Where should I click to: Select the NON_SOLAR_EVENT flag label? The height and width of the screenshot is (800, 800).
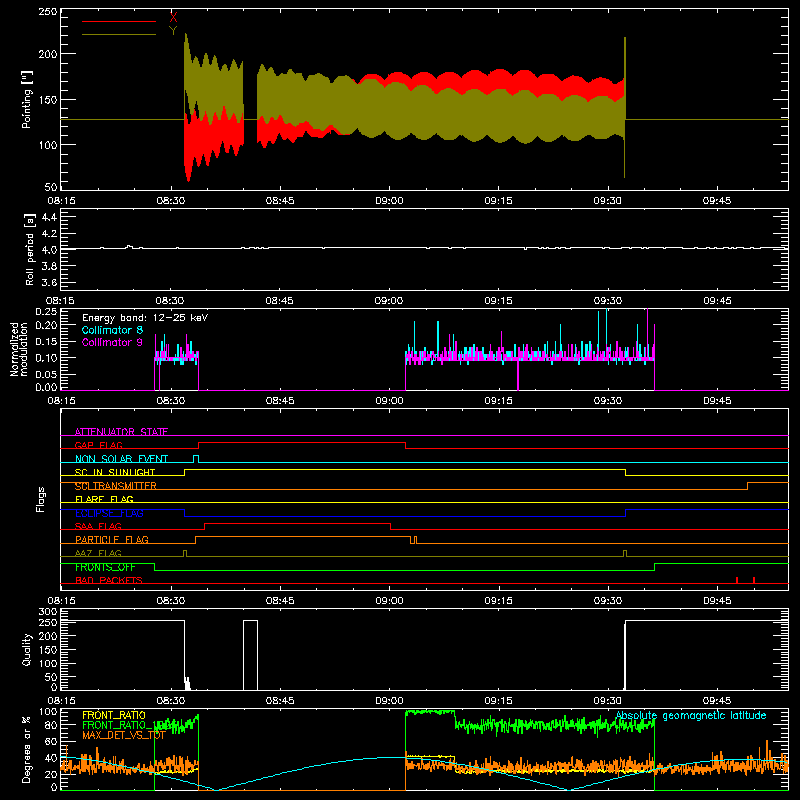click(121, 459)
